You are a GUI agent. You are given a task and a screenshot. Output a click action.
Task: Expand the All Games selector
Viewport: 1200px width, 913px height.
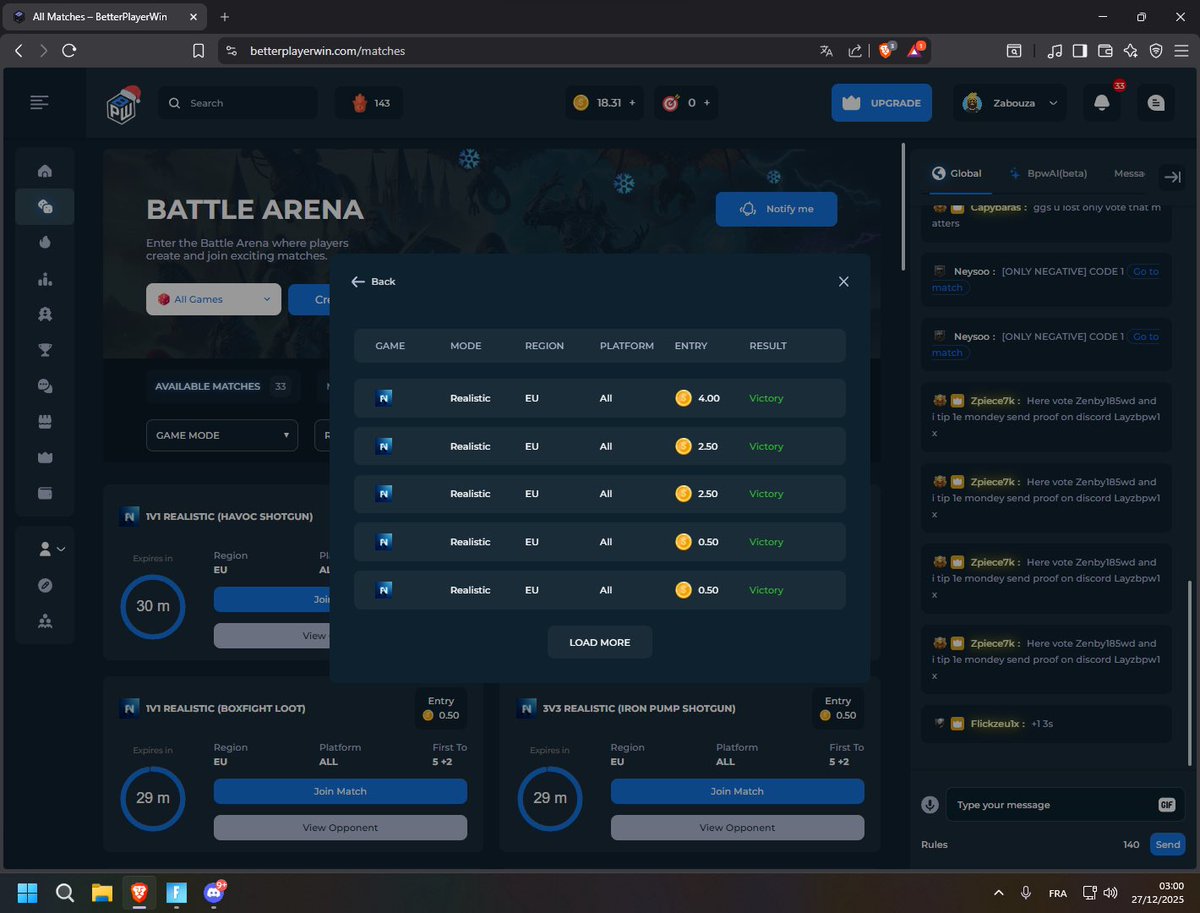pos(213,299)
